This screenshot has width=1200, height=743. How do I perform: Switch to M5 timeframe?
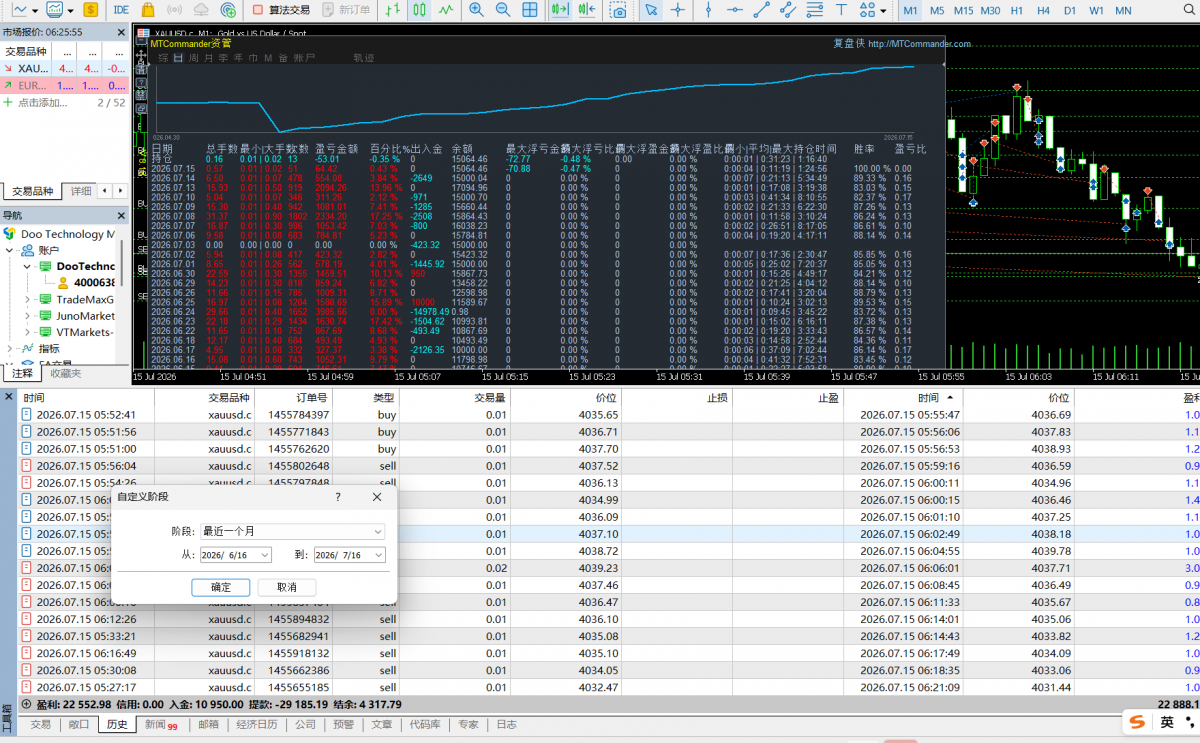tap(937, 10)
